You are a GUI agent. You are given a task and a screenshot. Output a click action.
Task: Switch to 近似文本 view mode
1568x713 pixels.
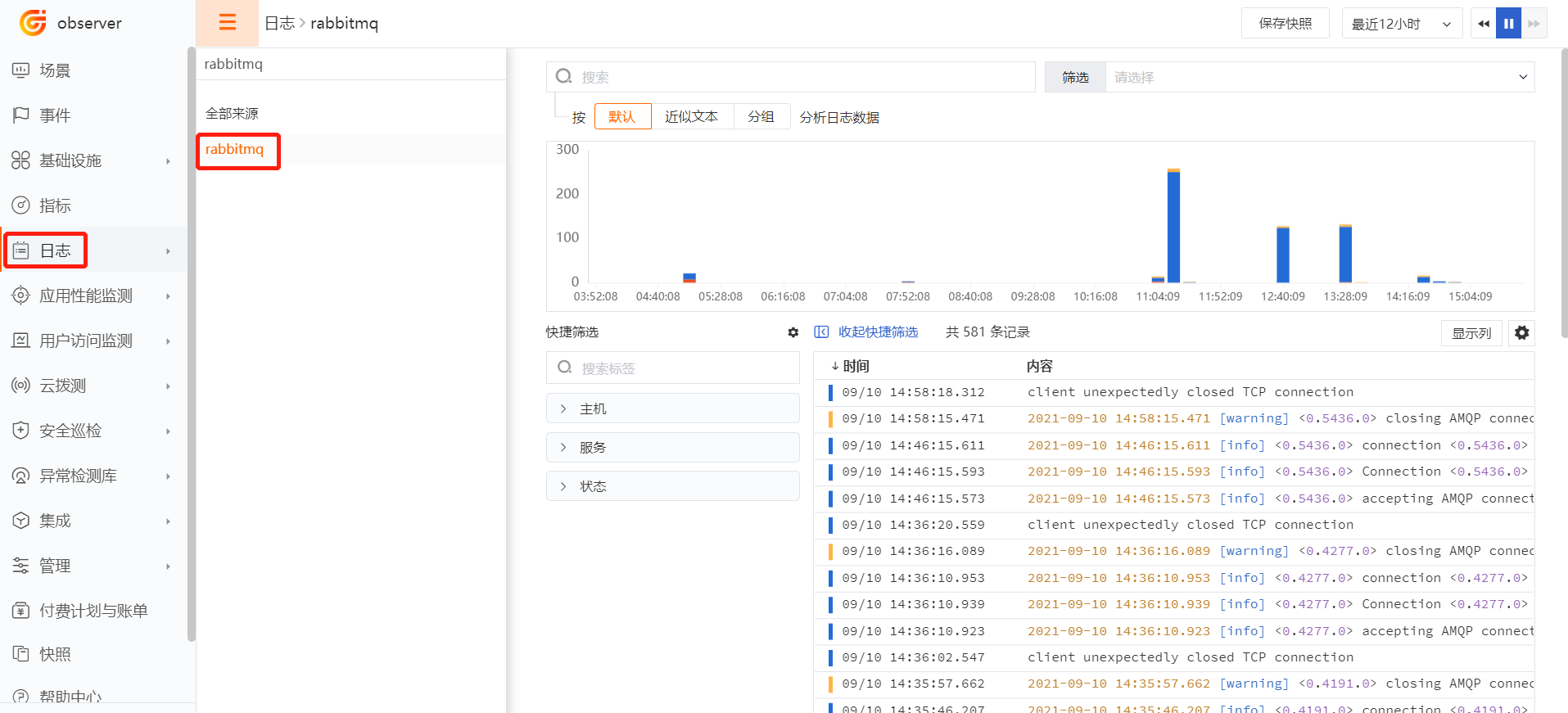pyautogui.click(x=691, y=116)
